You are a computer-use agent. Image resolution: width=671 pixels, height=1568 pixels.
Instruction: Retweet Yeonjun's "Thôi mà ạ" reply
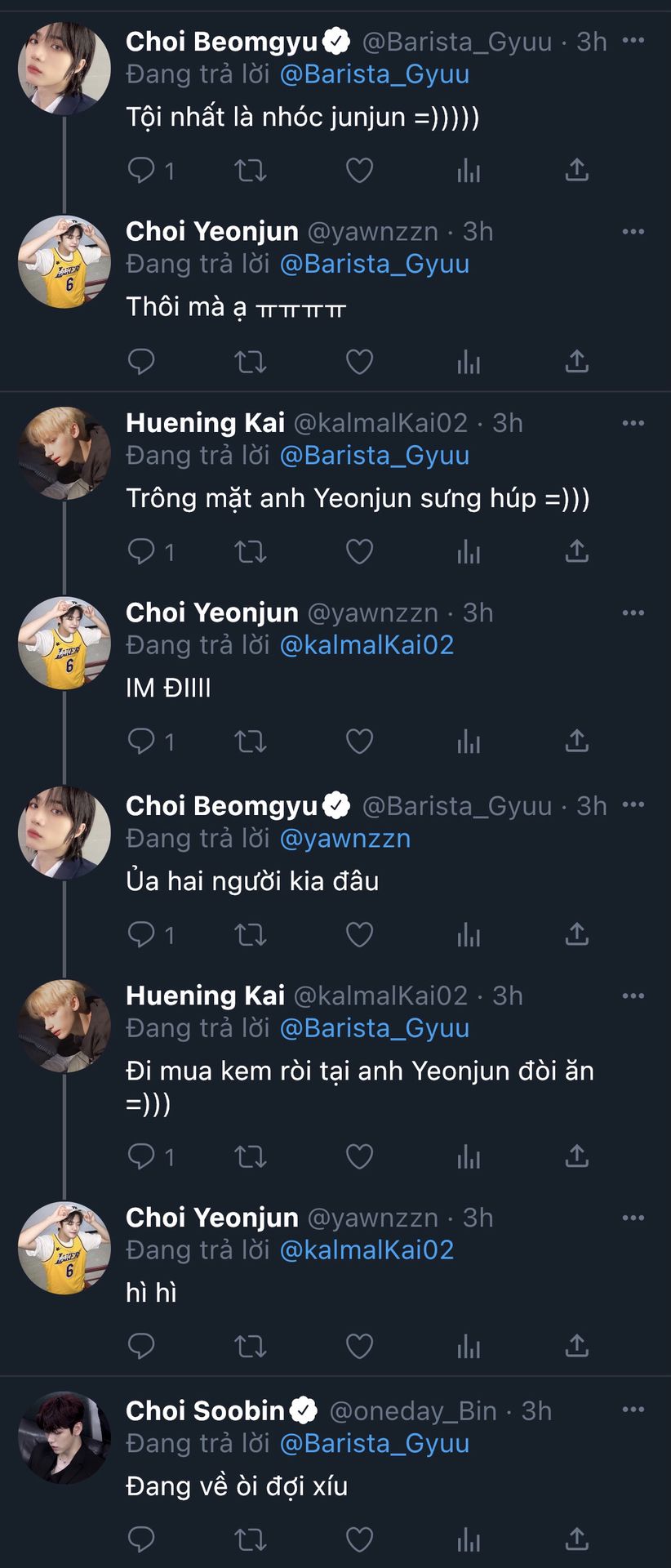(x=251, y=361)
